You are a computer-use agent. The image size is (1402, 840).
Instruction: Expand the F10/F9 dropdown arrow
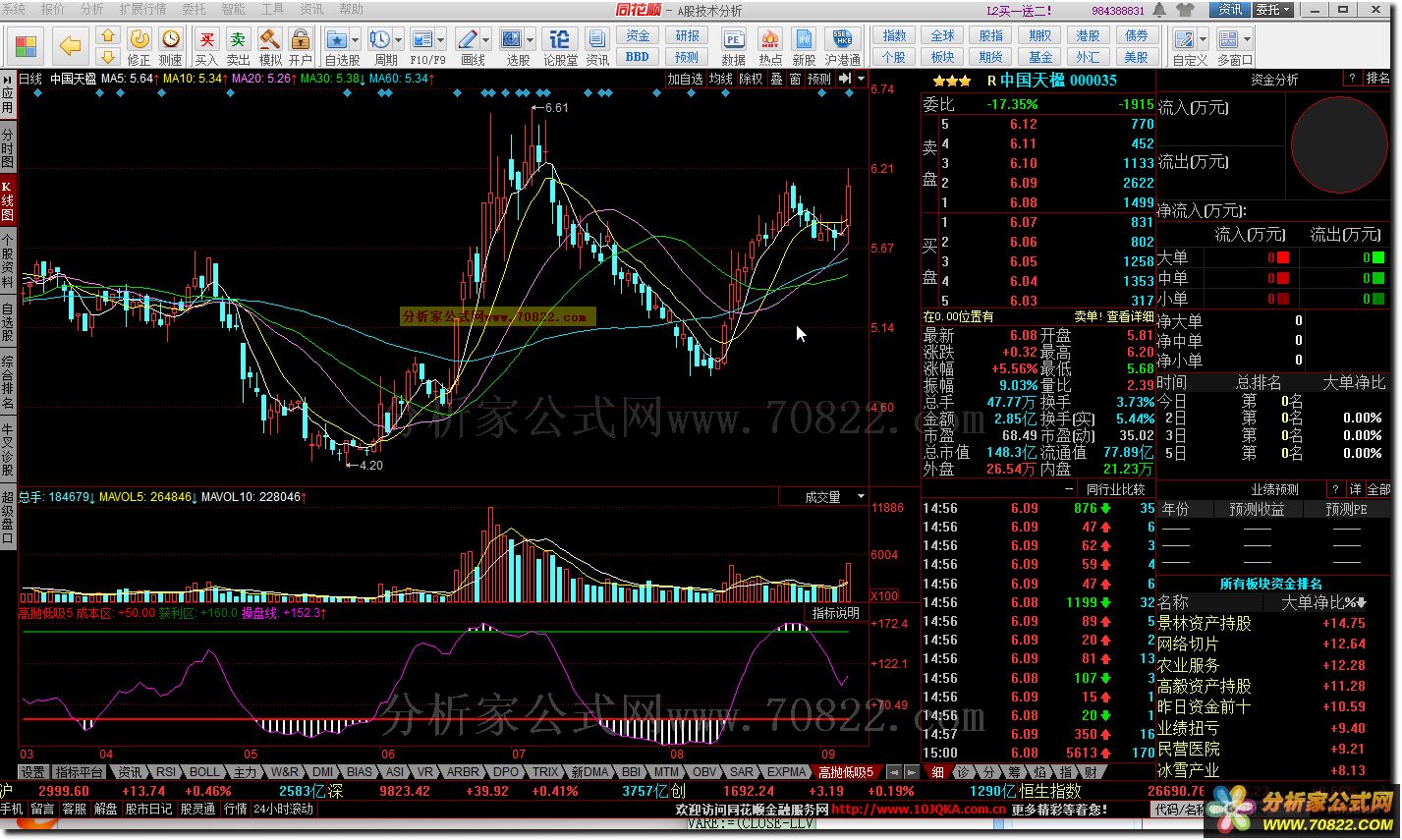441,40
